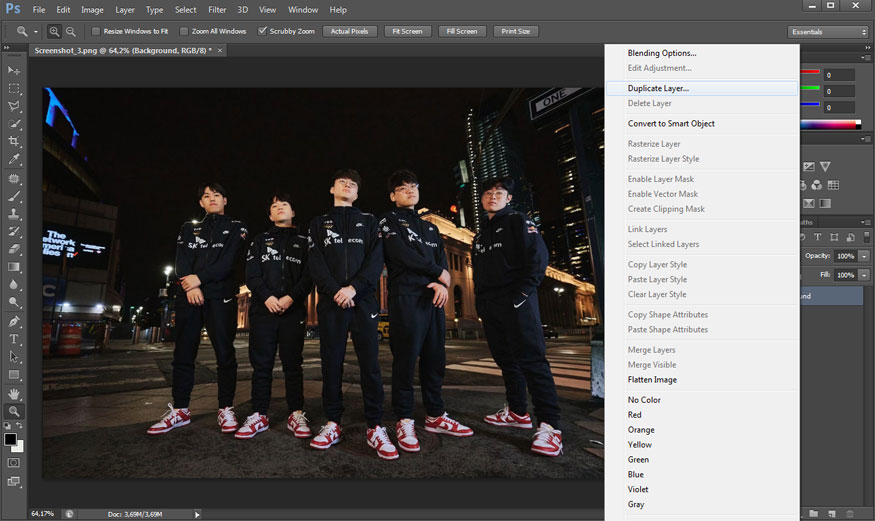Select the Crop tool
Screen dimensions: 875x521
[x=13, y=141]
